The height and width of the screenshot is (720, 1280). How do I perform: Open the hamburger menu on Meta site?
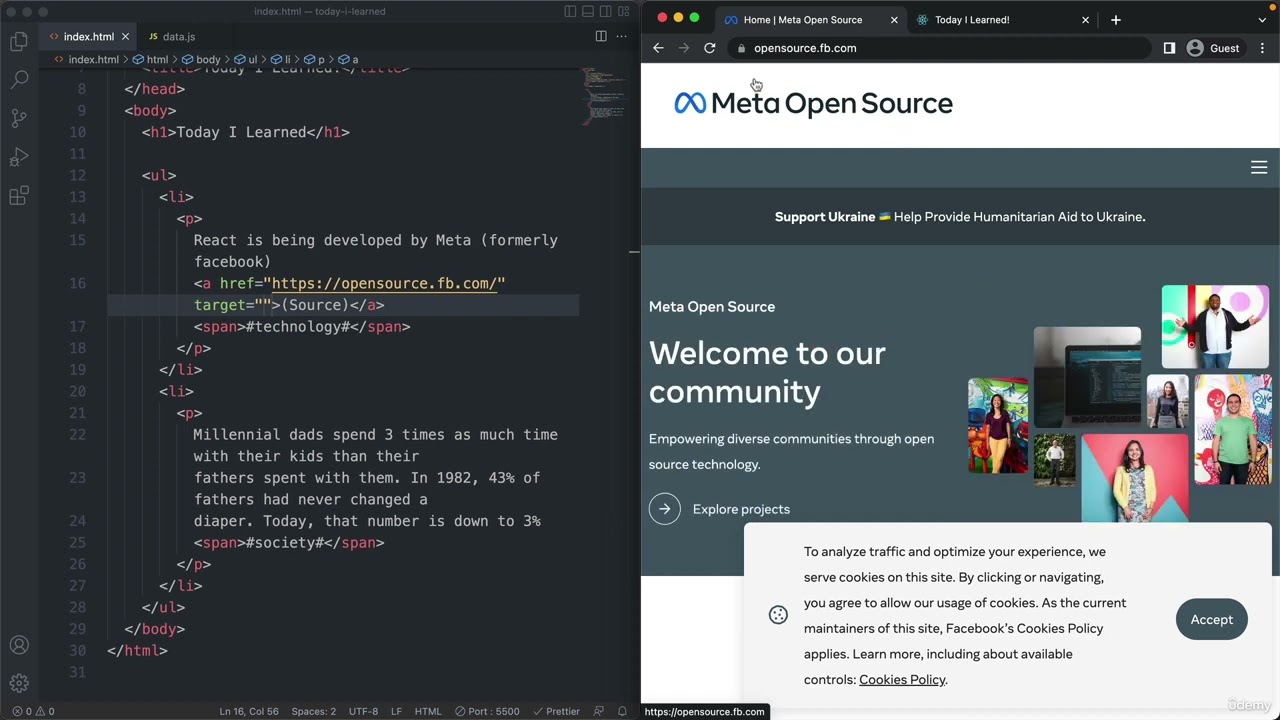click(1259, 168)
